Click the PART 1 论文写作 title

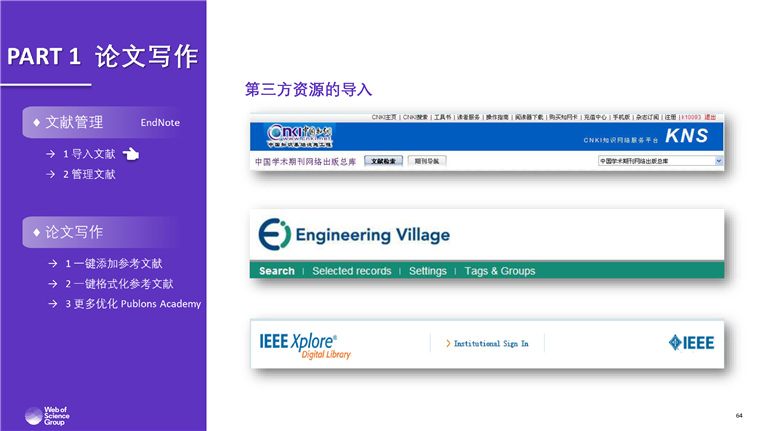[x=102, y=56]
